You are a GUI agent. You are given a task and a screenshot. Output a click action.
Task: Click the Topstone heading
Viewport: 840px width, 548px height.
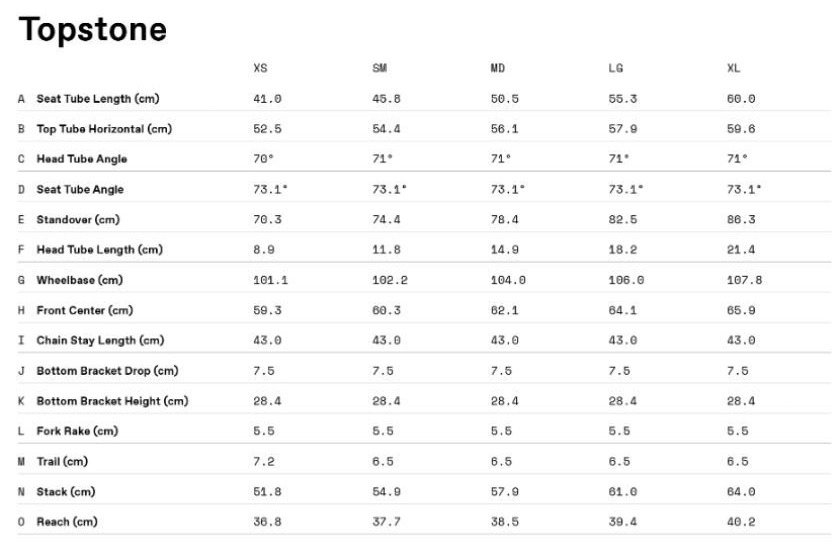[x=93, y=30]
